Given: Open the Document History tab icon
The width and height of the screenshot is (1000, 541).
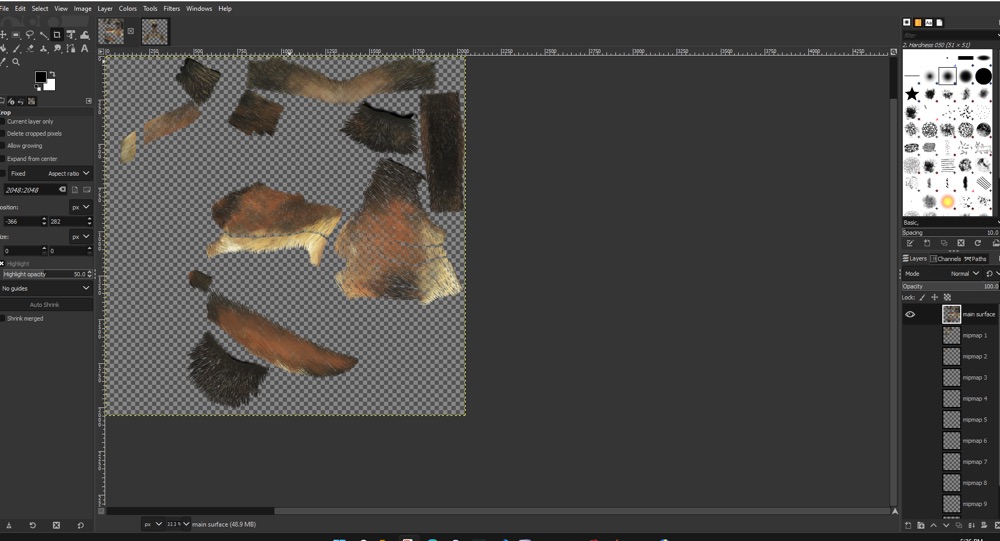Looking at the screenshot, I should [939, 22].
